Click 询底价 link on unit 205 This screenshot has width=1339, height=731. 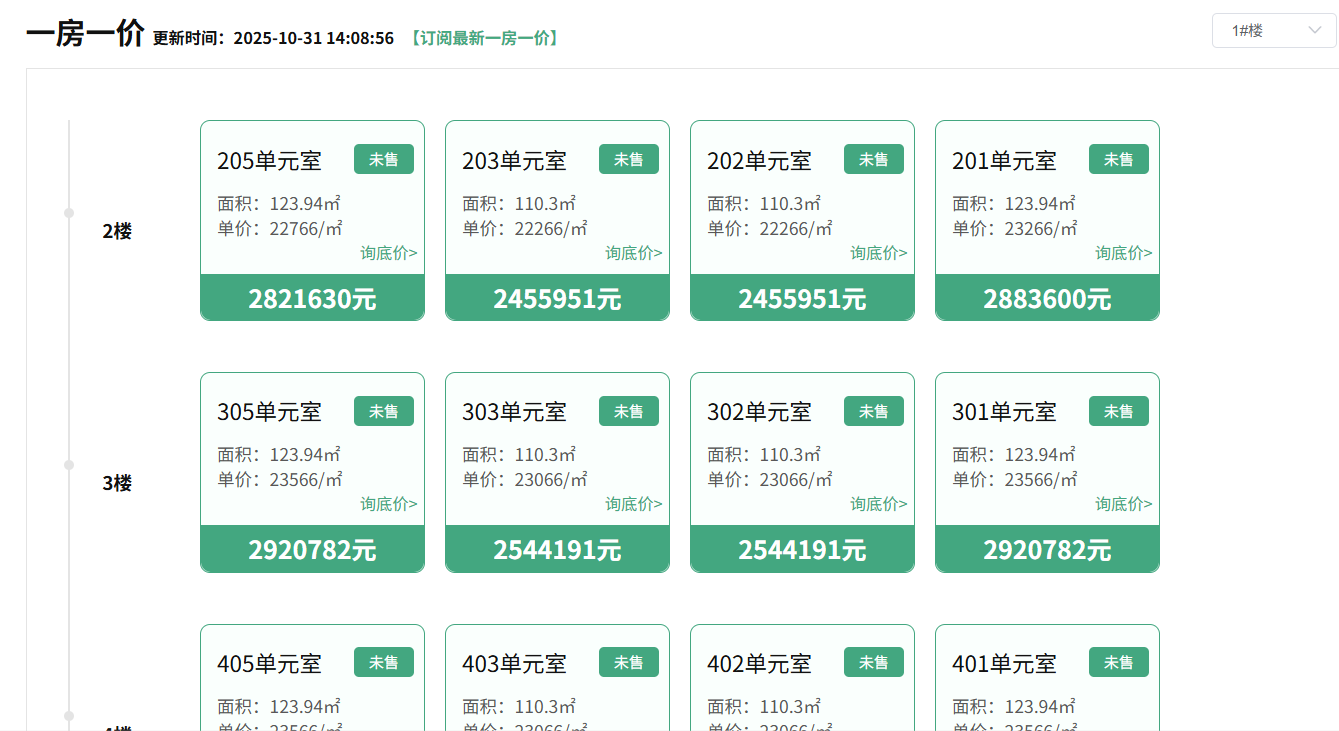[x=389, y=253]
